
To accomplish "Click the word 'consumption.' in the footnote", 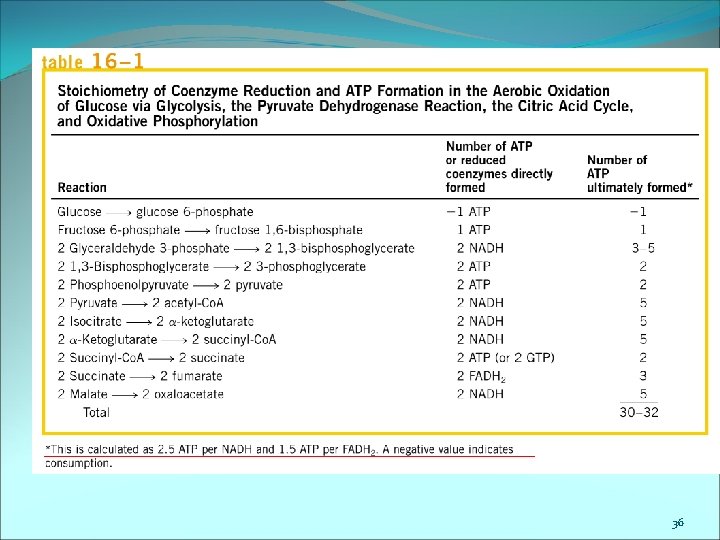I will (79, 463).
